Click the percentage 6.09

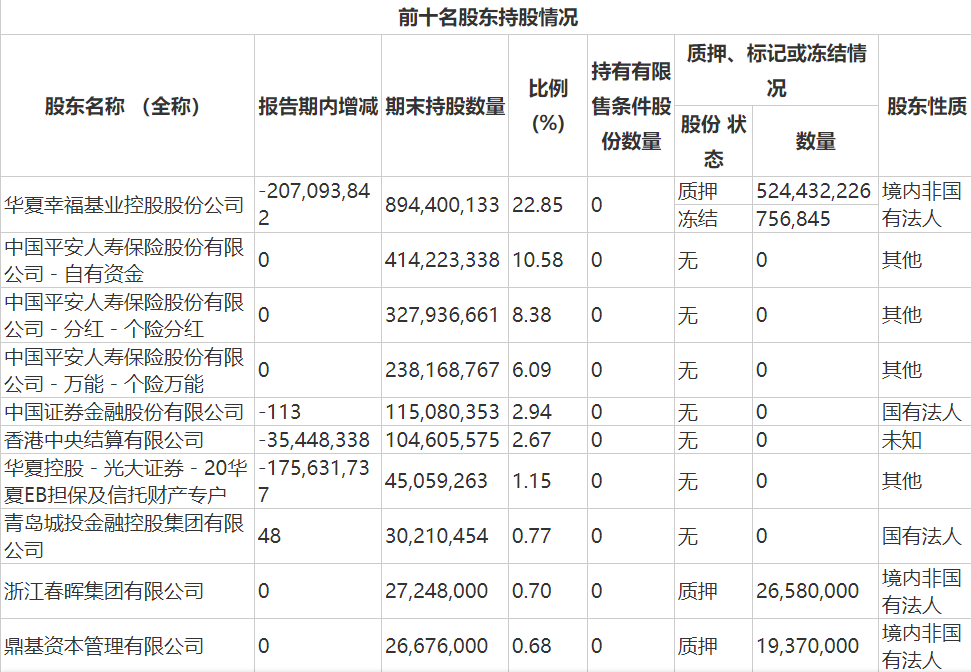tap(531, 370)
